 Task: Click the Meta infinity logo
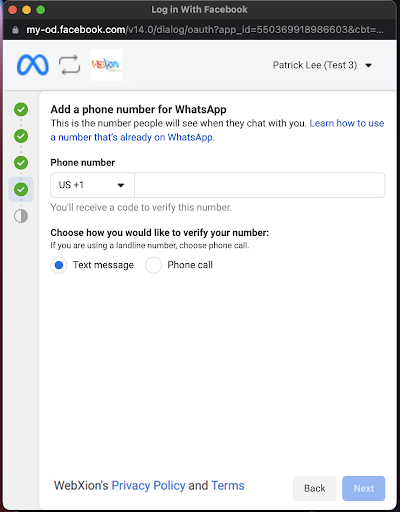(33, 65)
